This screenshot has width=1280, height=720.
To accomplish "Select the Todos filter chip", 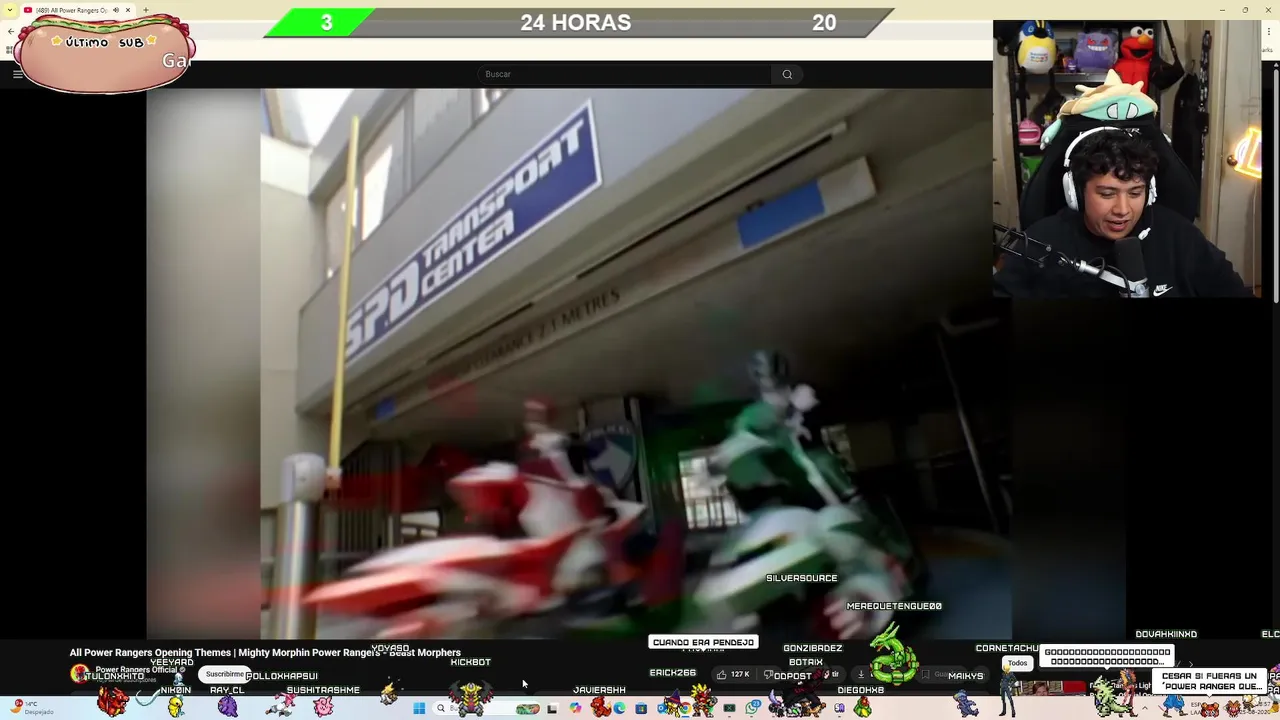I will click(x=1018, y=663).
